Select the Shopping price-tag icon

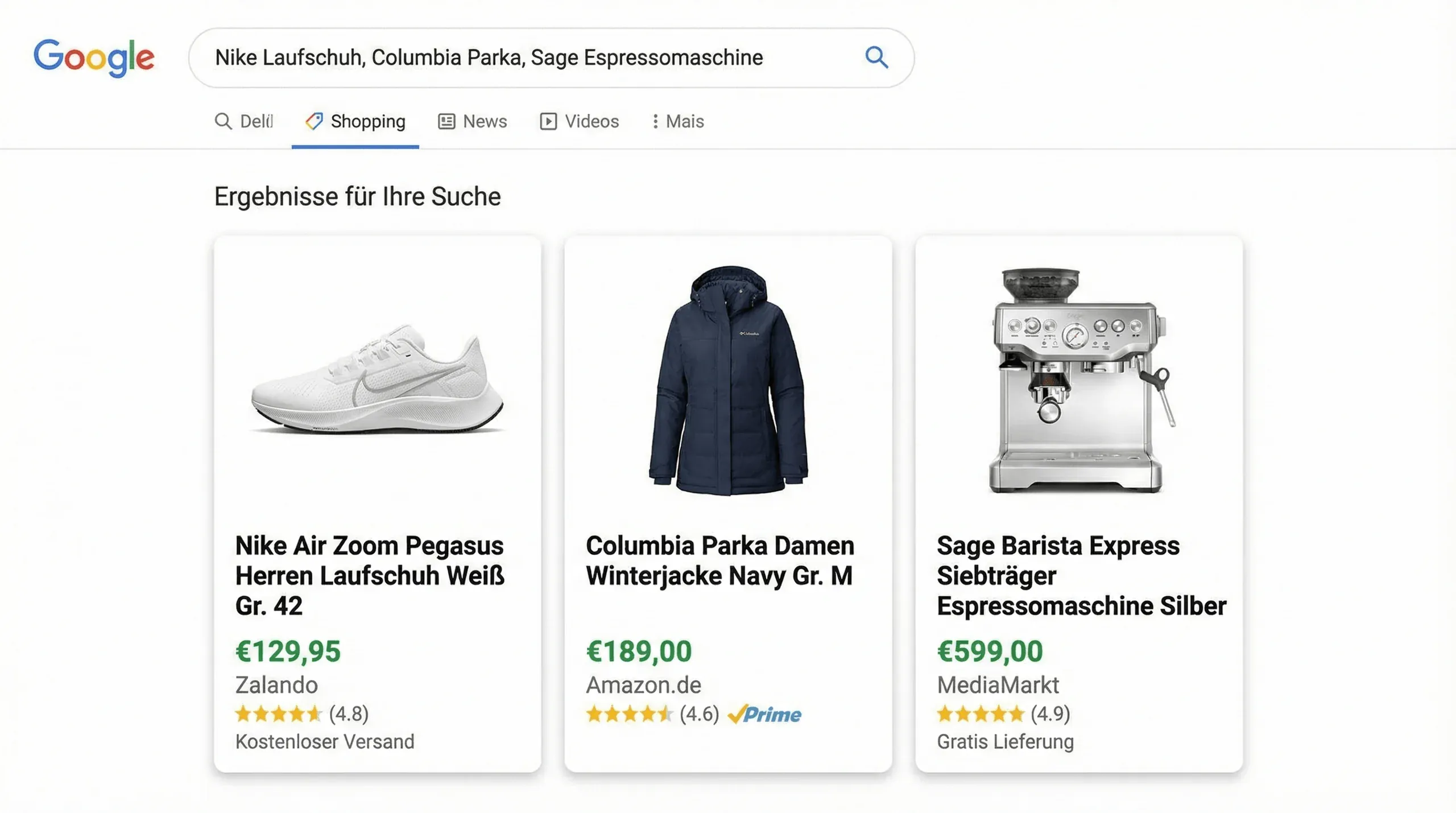pos(313,121)
